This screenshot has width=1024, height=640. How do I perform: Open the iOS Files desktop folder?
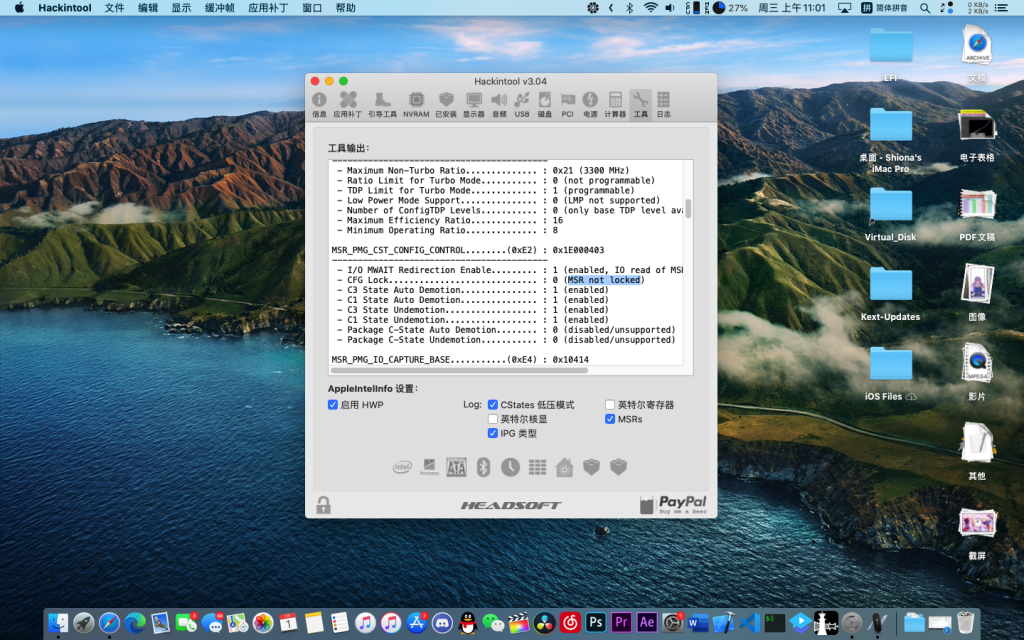pos(890,364)
